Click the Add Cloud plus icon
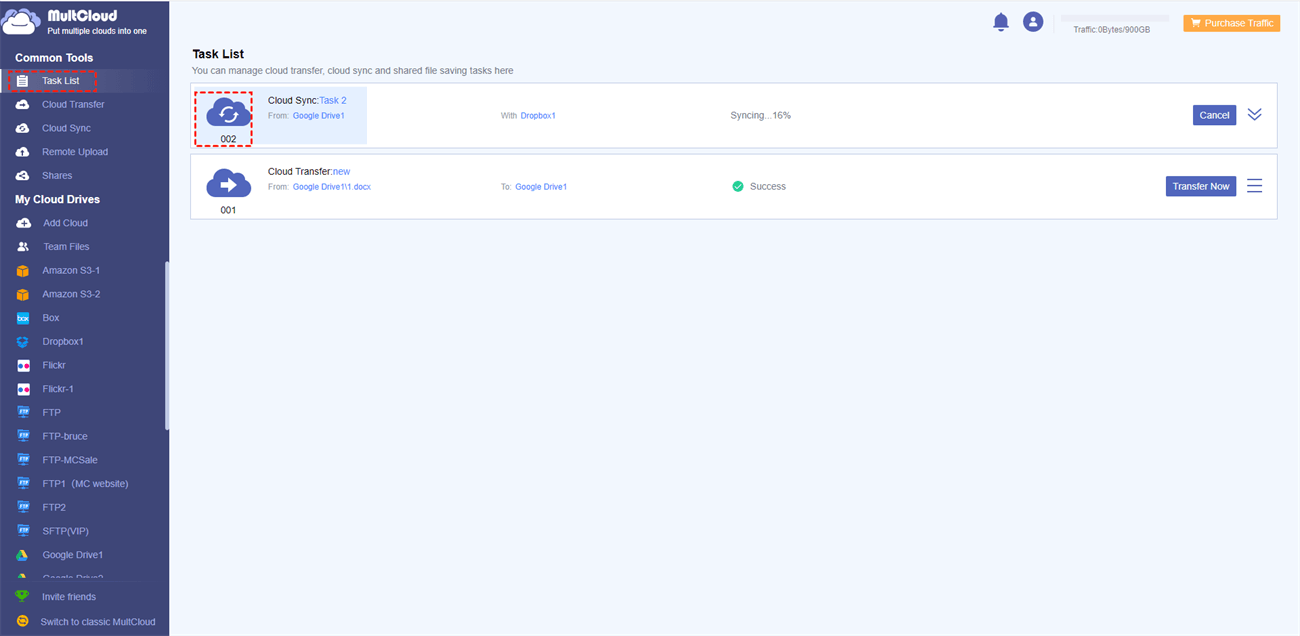 click(23, 223)
